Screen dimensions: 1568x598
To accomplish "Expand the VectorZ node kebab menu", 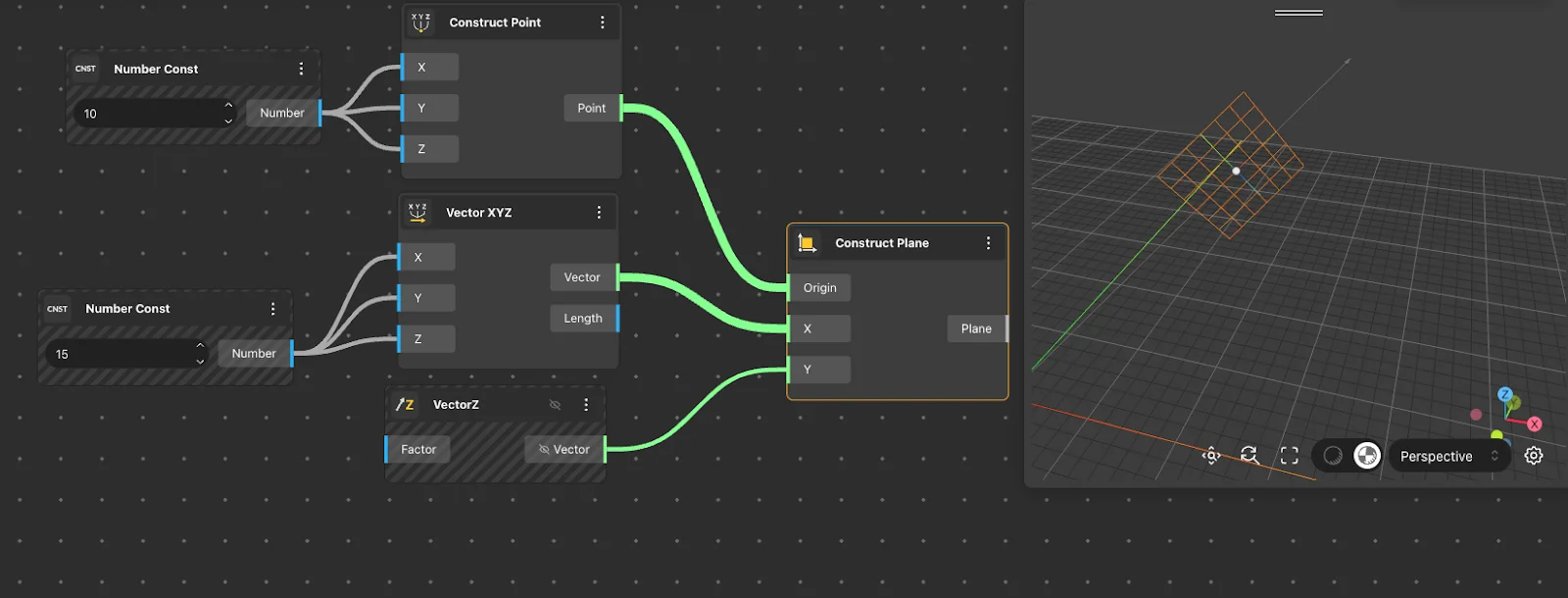I will click(x=586, y=405).
